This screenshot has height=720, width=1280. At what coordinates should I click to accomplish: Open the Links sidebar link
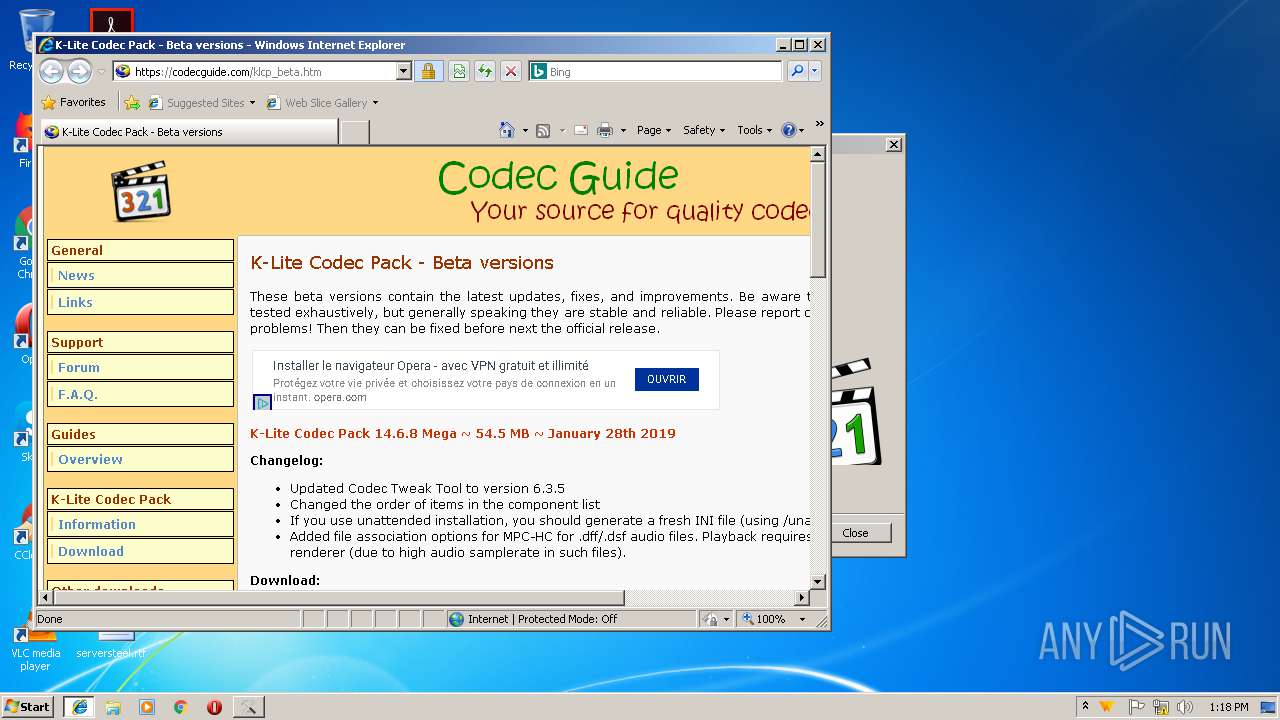click(75, 302)
